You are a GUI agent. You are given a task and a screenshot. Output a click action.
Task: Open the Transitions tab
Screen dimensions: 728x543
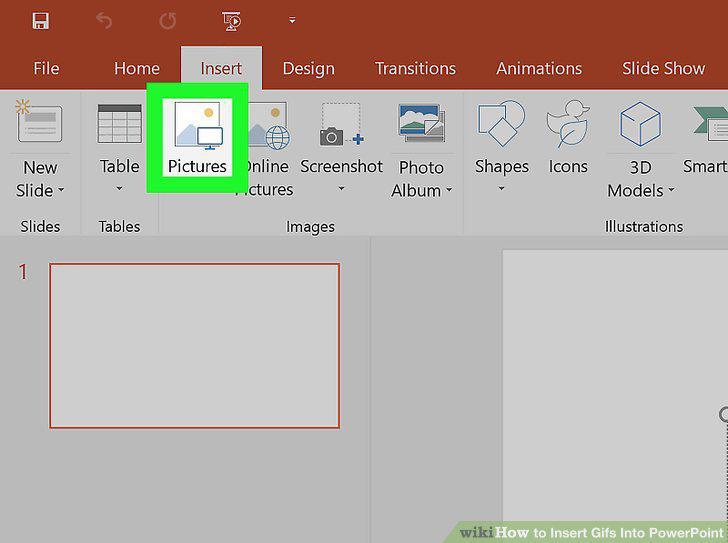[415, 69]
